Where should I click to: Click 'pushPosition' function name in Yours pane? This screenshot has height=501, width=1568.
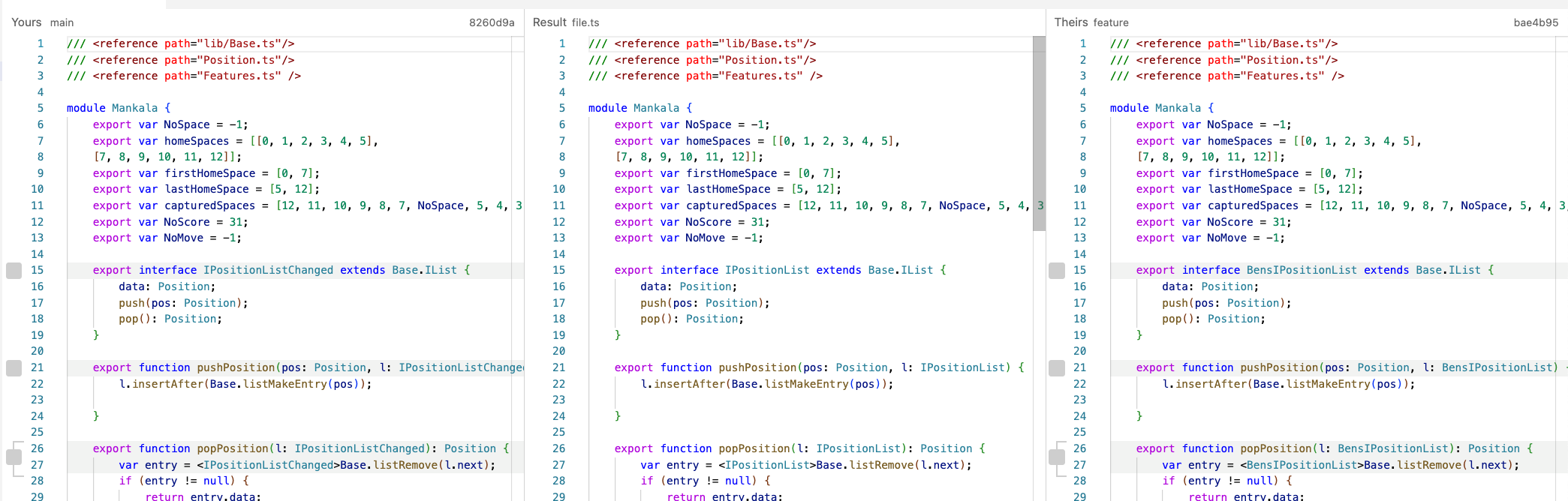point(236,367)
